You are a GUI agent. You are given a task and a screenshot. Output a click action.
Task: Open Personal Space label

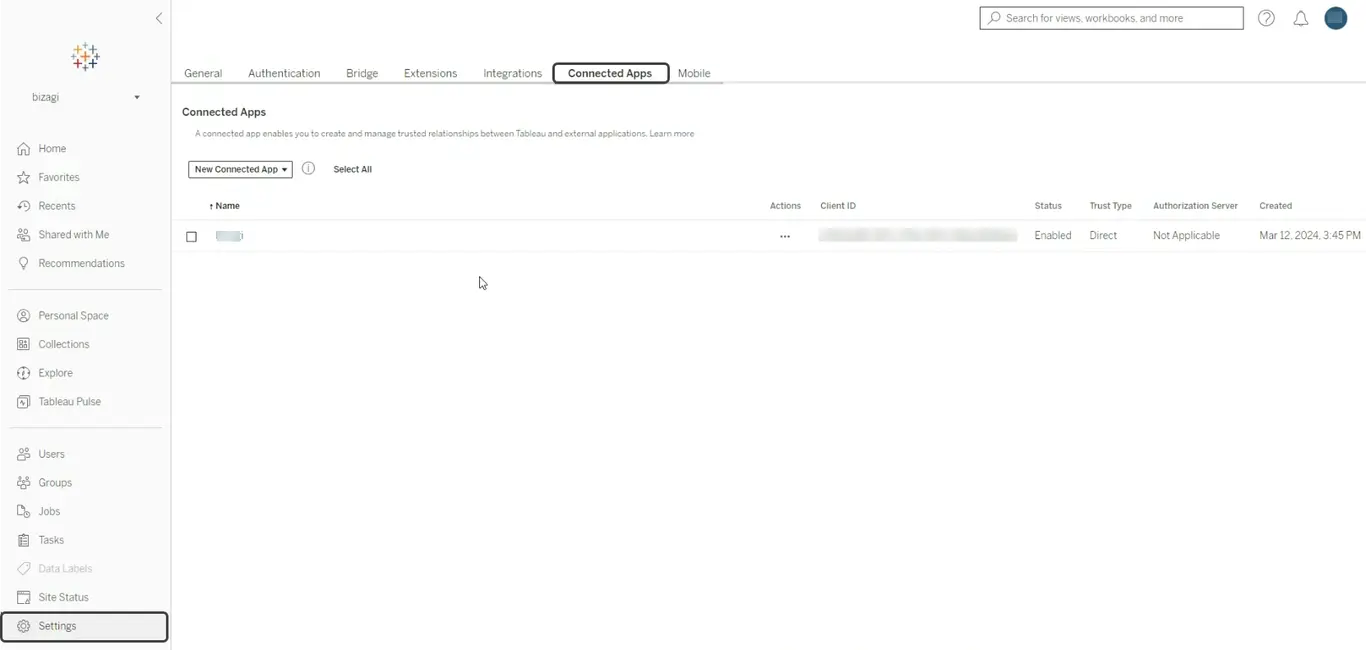[74, 316]
